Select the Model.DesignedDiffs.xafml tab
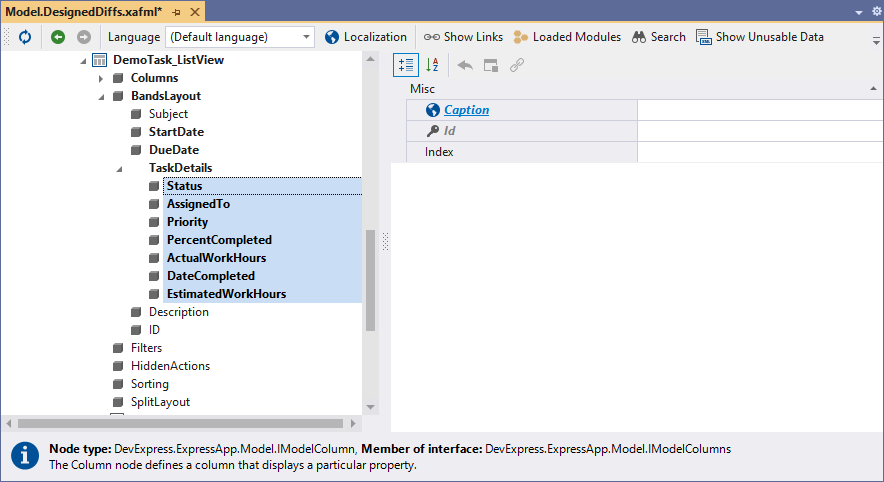Screen dimensions: 884x482 [x=83, y=12]
